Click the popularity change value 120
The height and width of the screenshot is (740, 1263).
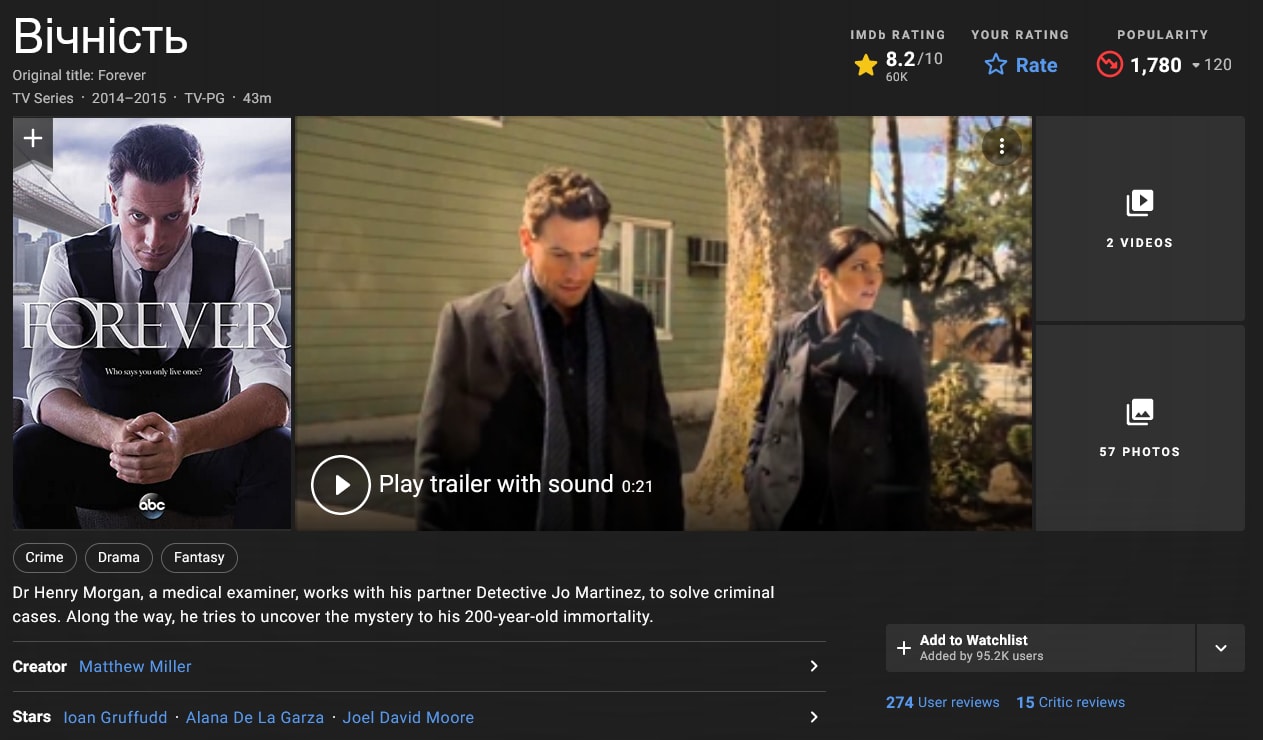pyautogui.click(x=1218, y=65)
